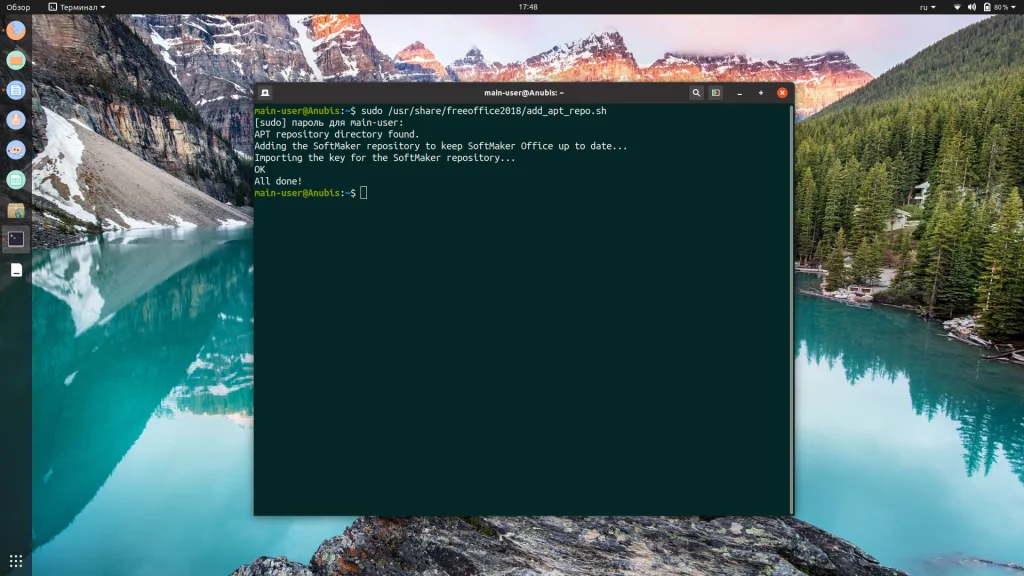Screen dimensions: 1024x576
Task: Open the 17:48 clock calendar menu
Action: (528, 7)
